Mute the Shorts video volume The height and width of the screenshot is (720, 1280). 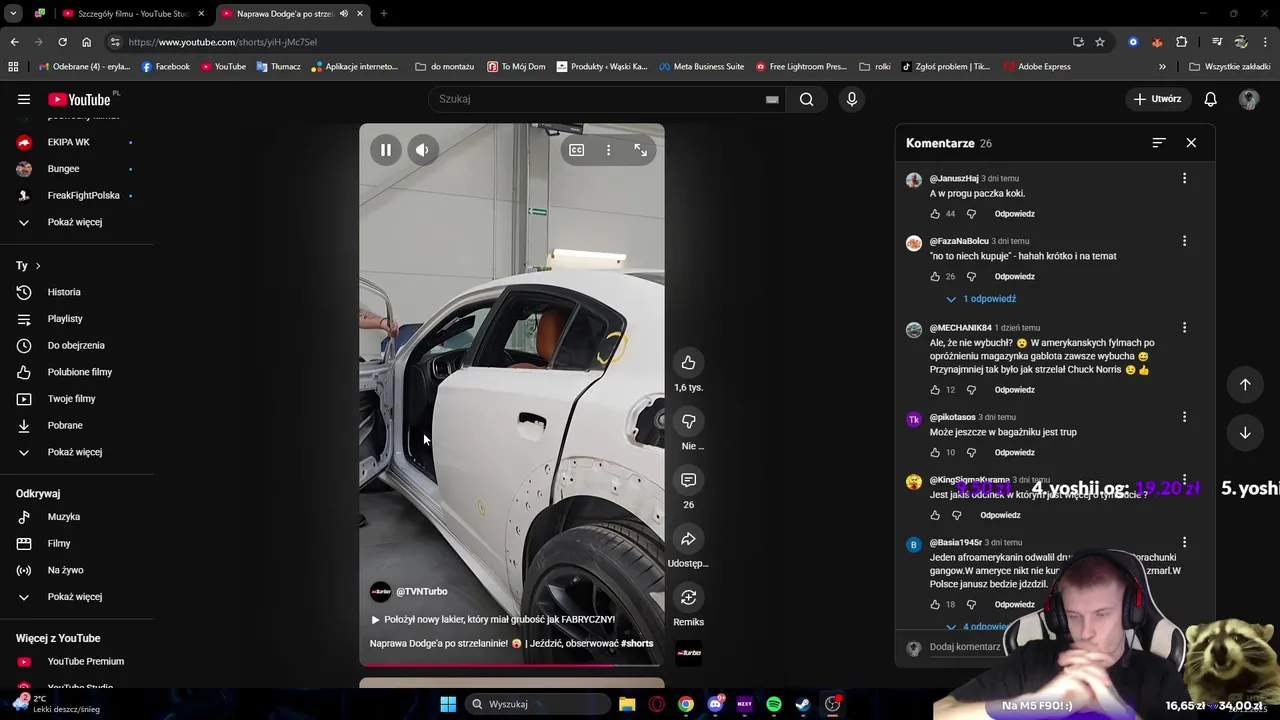422,150
